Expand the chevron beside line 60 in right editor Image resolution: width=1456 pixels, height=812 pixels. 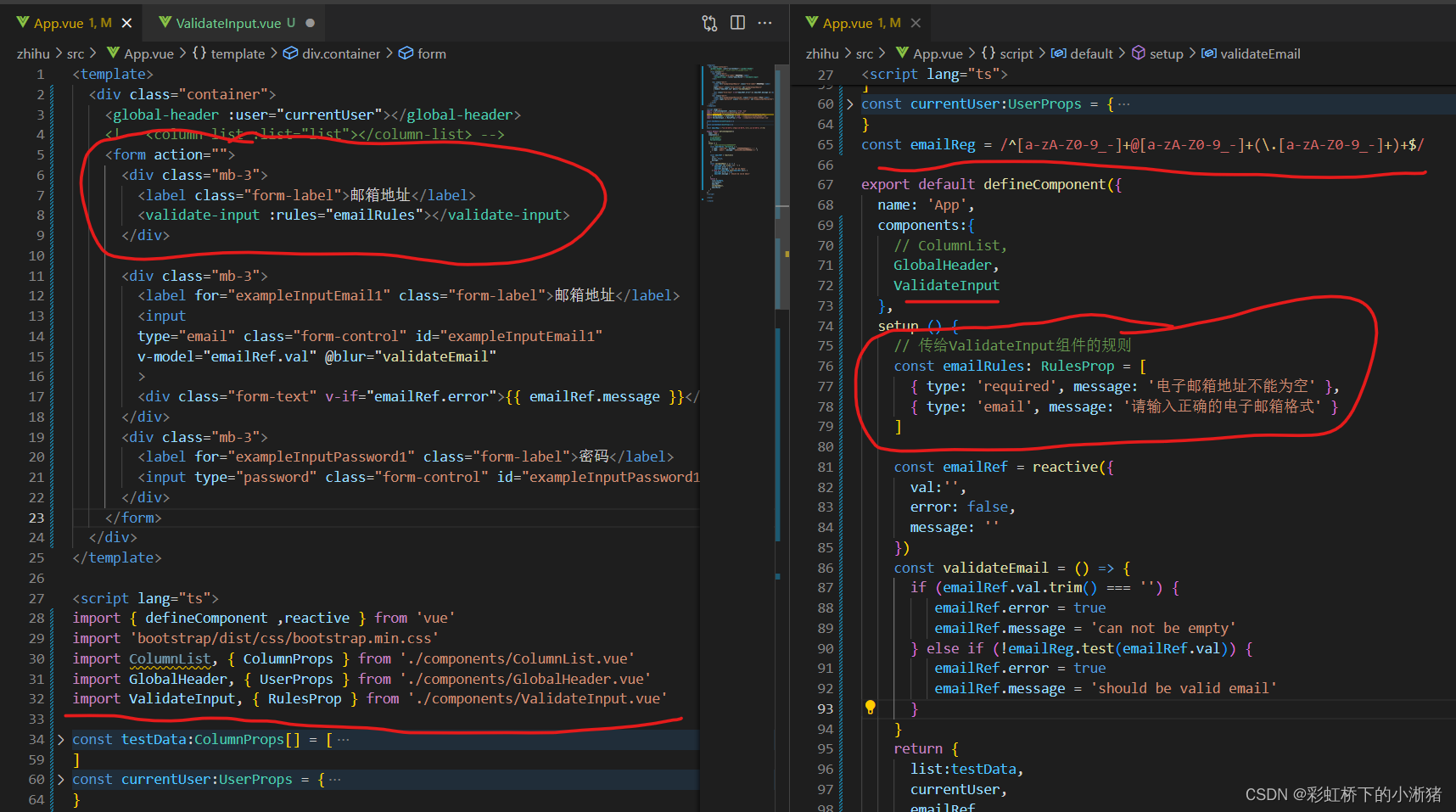849,103
